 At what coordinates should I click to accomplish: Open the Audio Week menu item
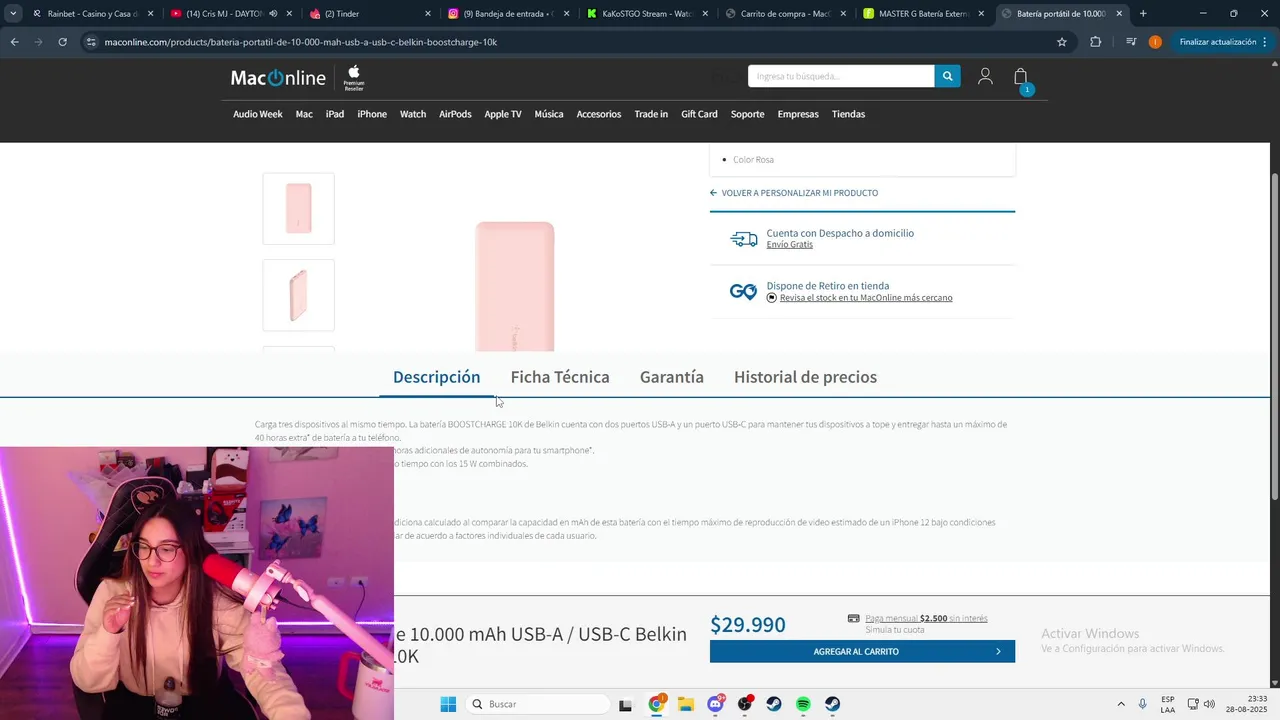pyautogui.click(x=258, y=114)
